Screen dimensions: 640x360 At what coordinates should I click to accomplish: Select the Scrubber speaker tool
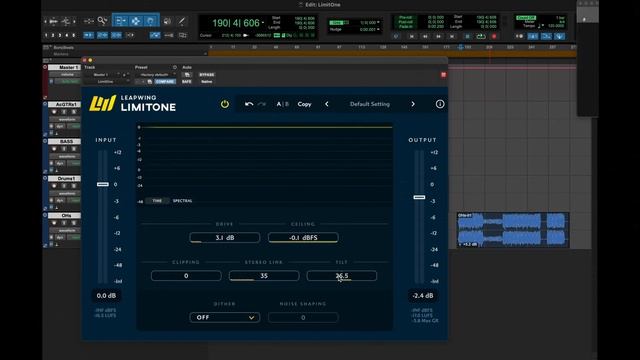point(167,21)
